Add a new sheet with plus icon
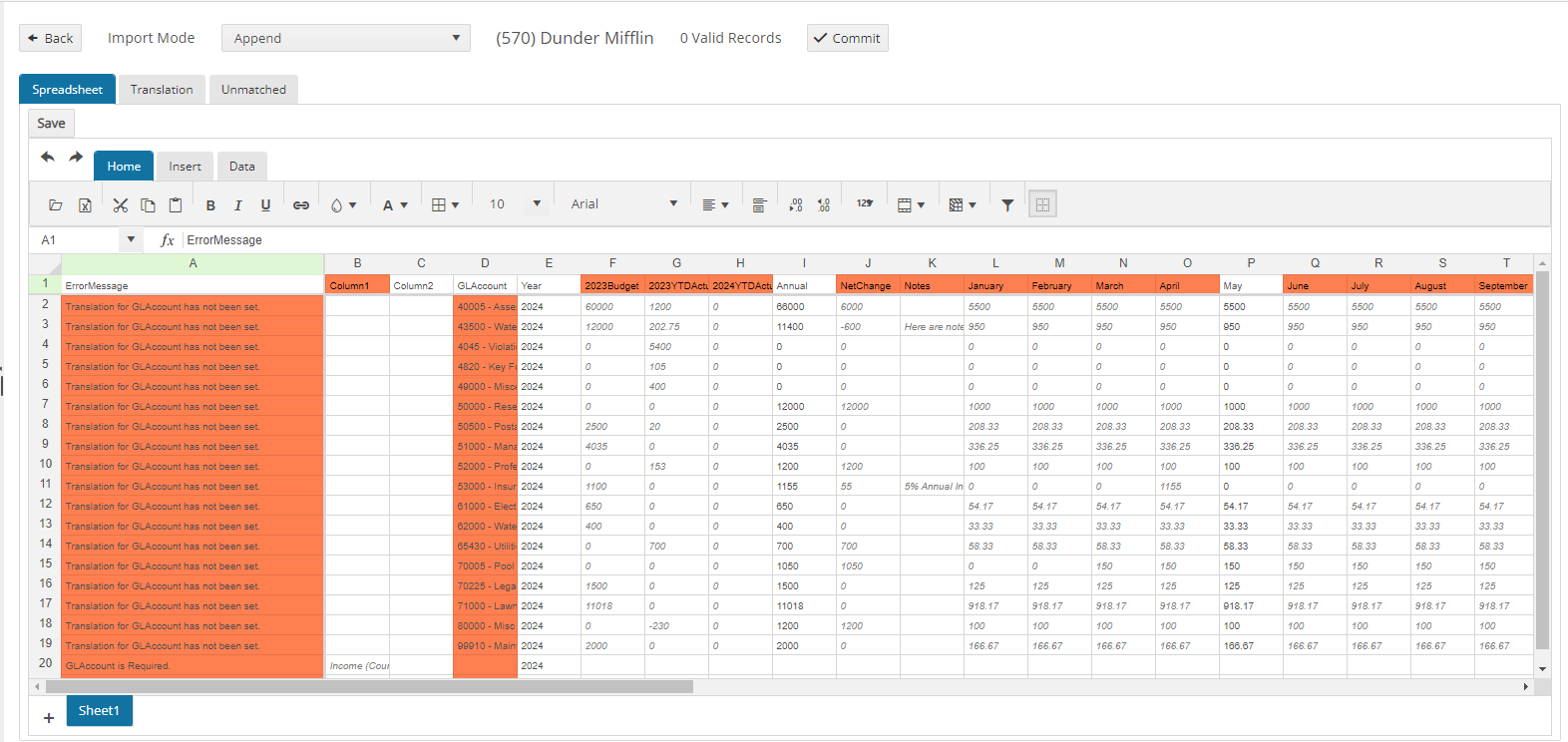1568x742 pixels. (x=48, y=717)
